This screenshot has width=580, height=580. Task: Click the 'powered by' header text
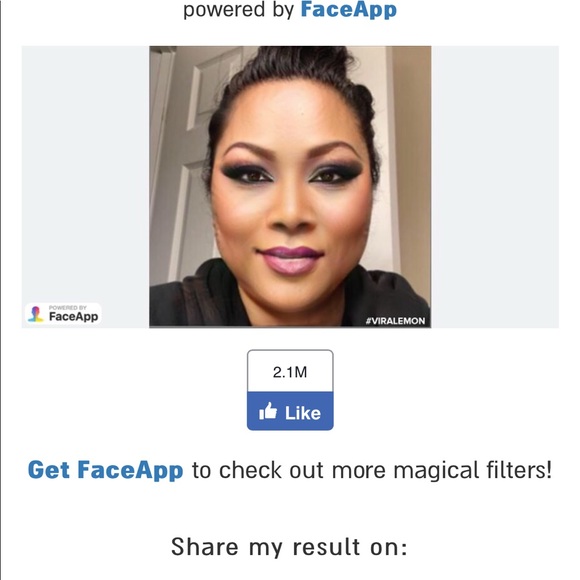pyautogui.click(x=239, y=10)
